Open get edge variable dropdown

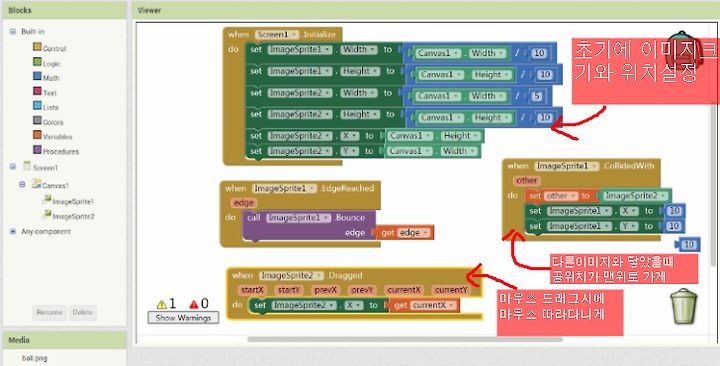[414, 232]
